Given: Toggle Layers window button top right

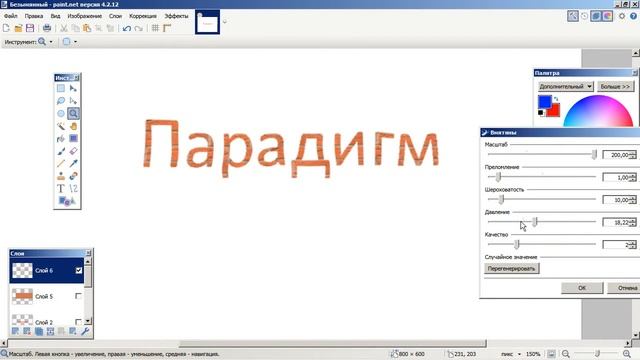Looking at the screenshot, I should coord(596,16).
